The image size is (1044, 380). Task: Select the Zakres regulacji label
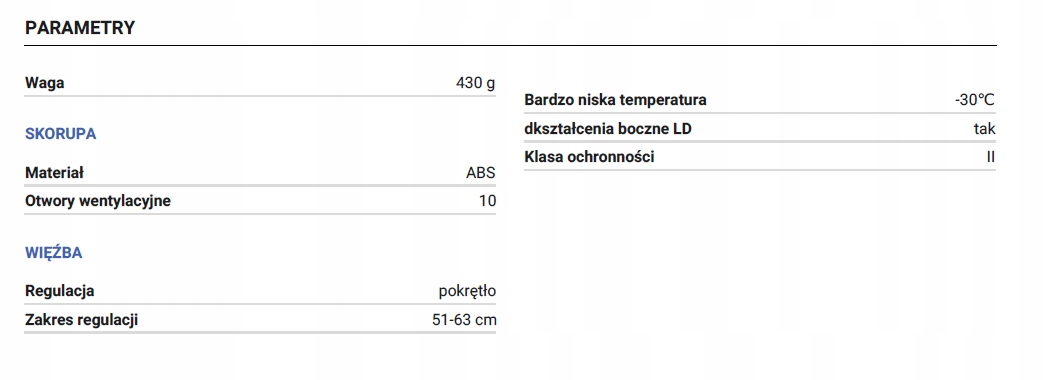coord(81,320)
